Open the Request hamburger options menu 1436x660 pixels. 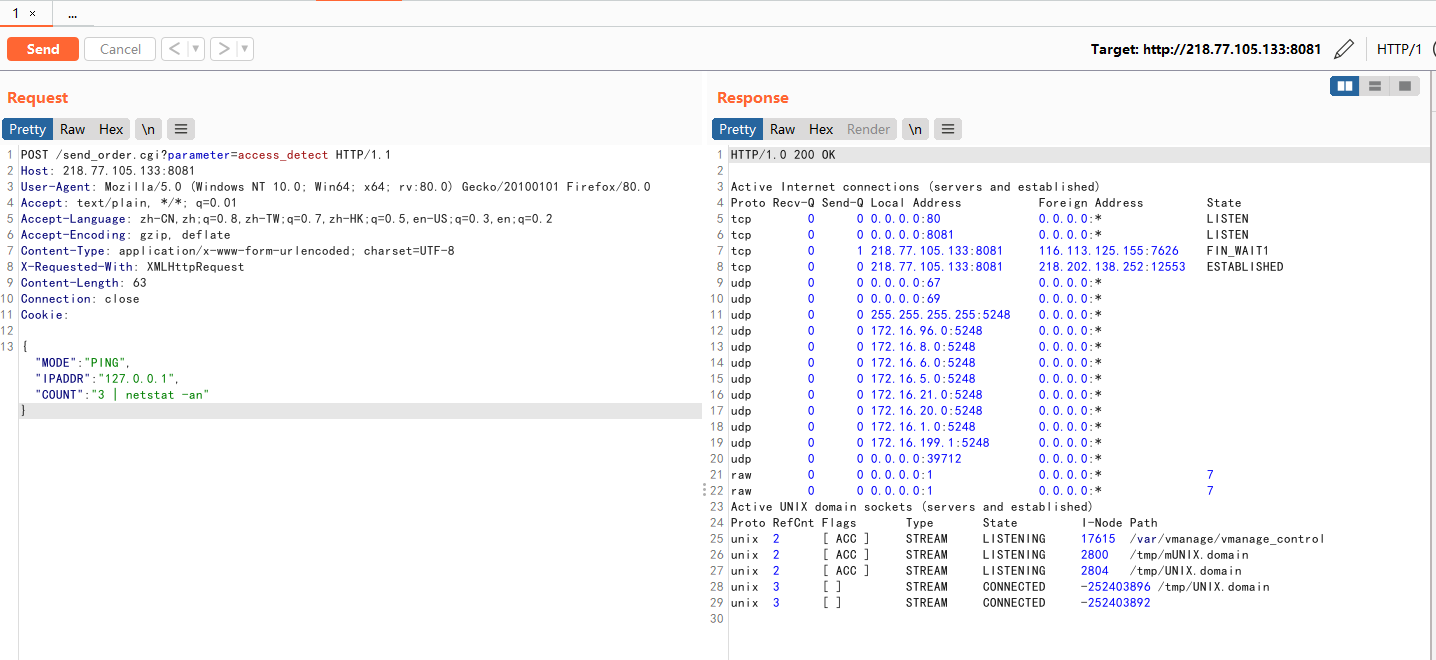click(x=180, y=129)
